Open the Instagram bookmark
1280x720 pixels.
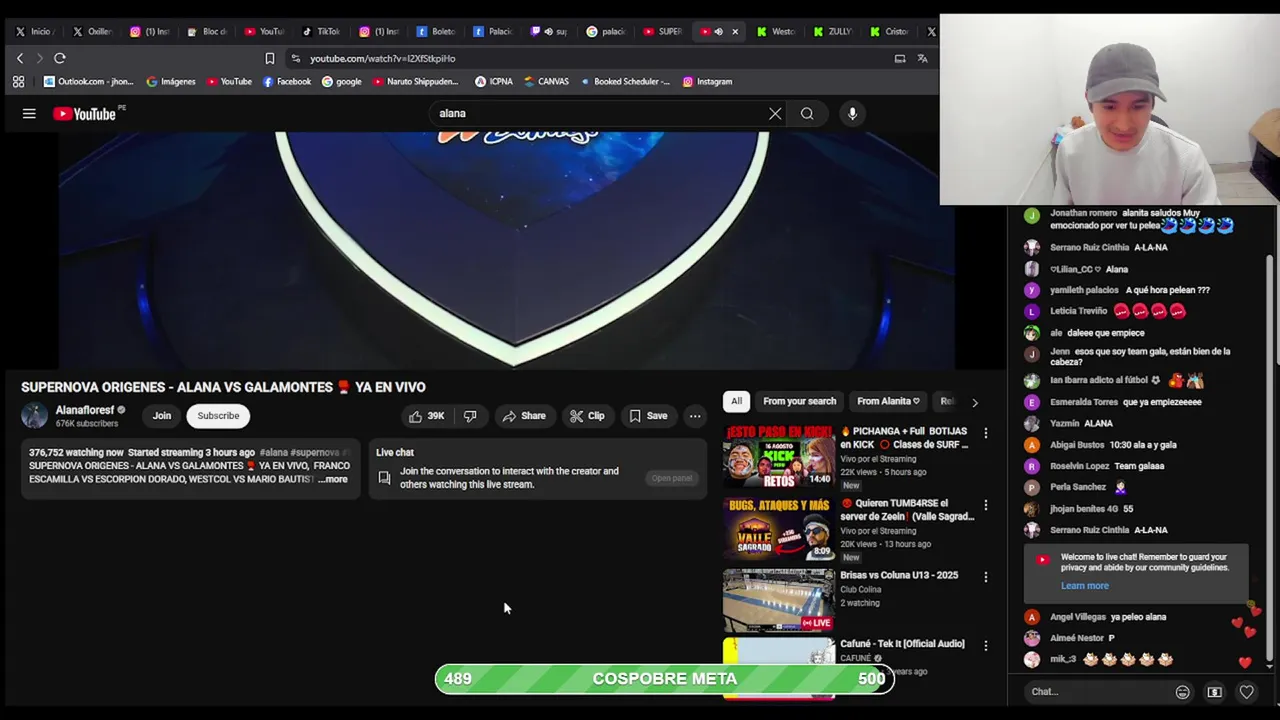point(707,82)
